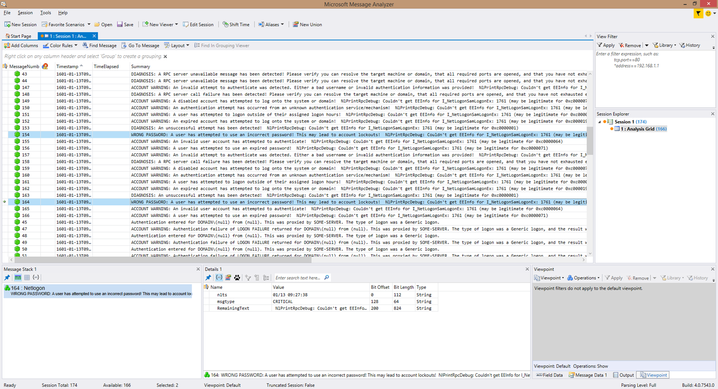The height and width of the screenshot is (389, 718).
Task: Click the Message Stack green view icon
Action: click(17, 277)
